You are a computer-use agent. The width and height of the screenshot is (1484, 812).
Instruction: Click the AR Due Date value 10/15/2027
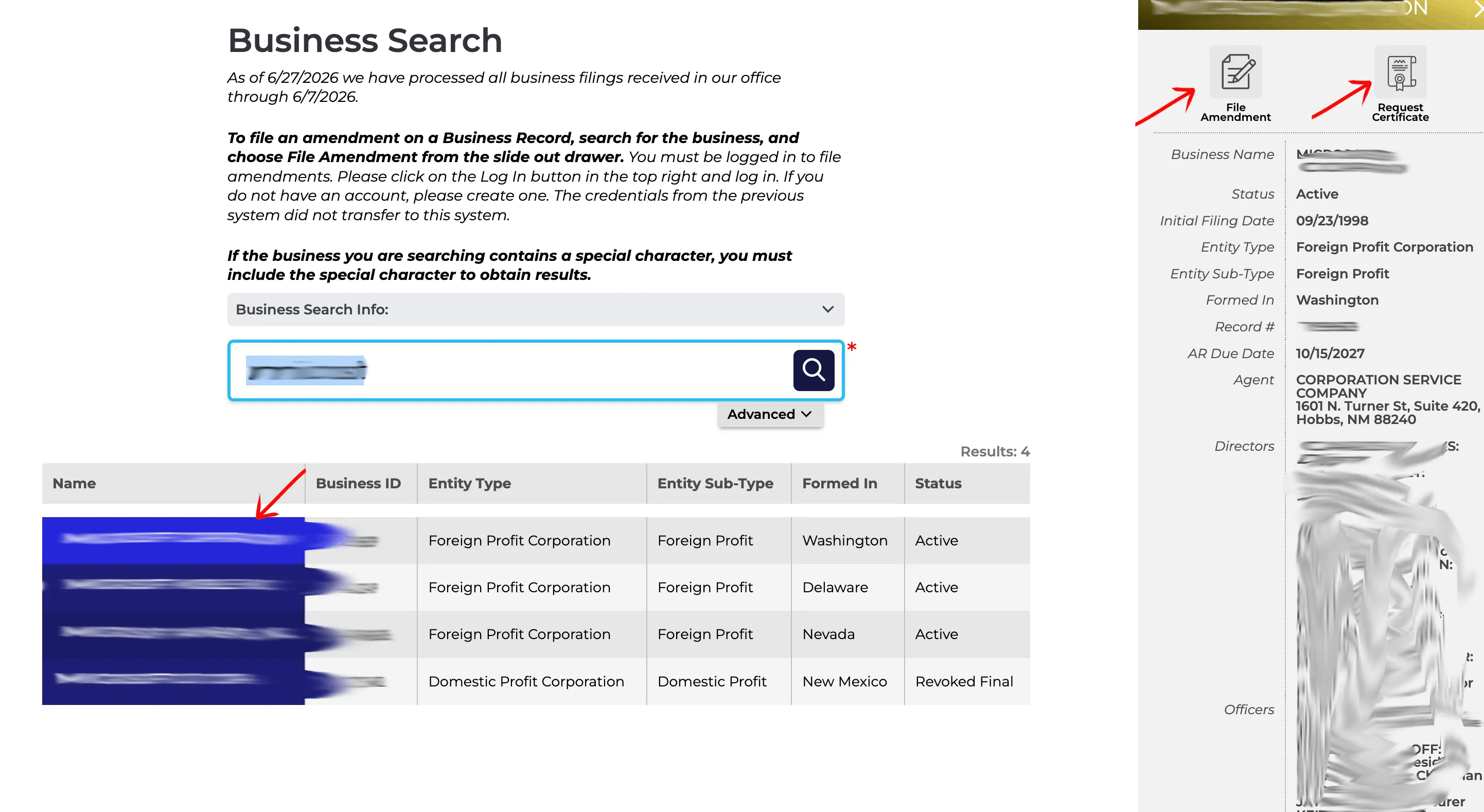[1330, 354]
